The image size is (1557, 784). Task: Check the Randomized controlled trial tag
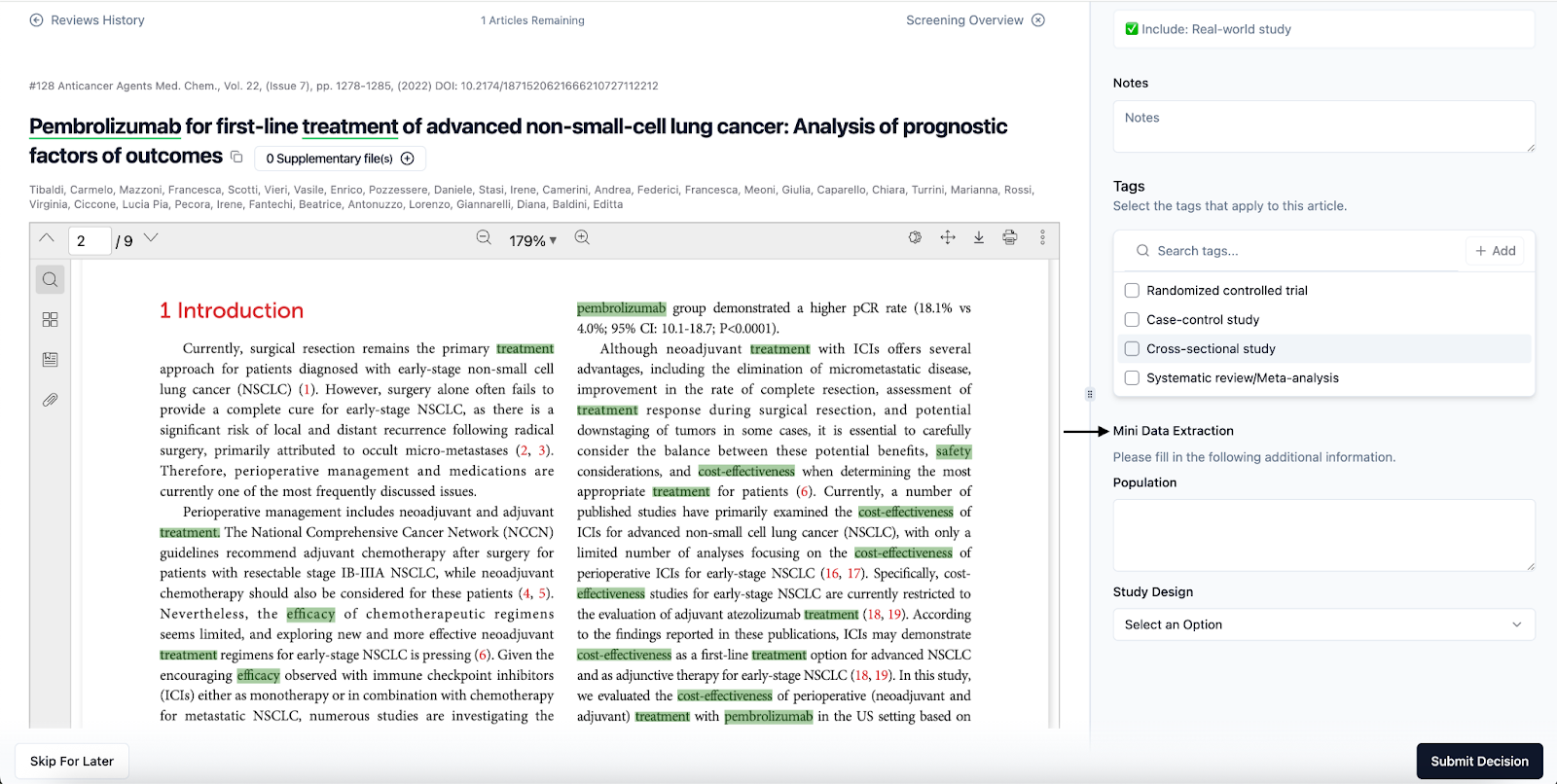[1132, 291]
